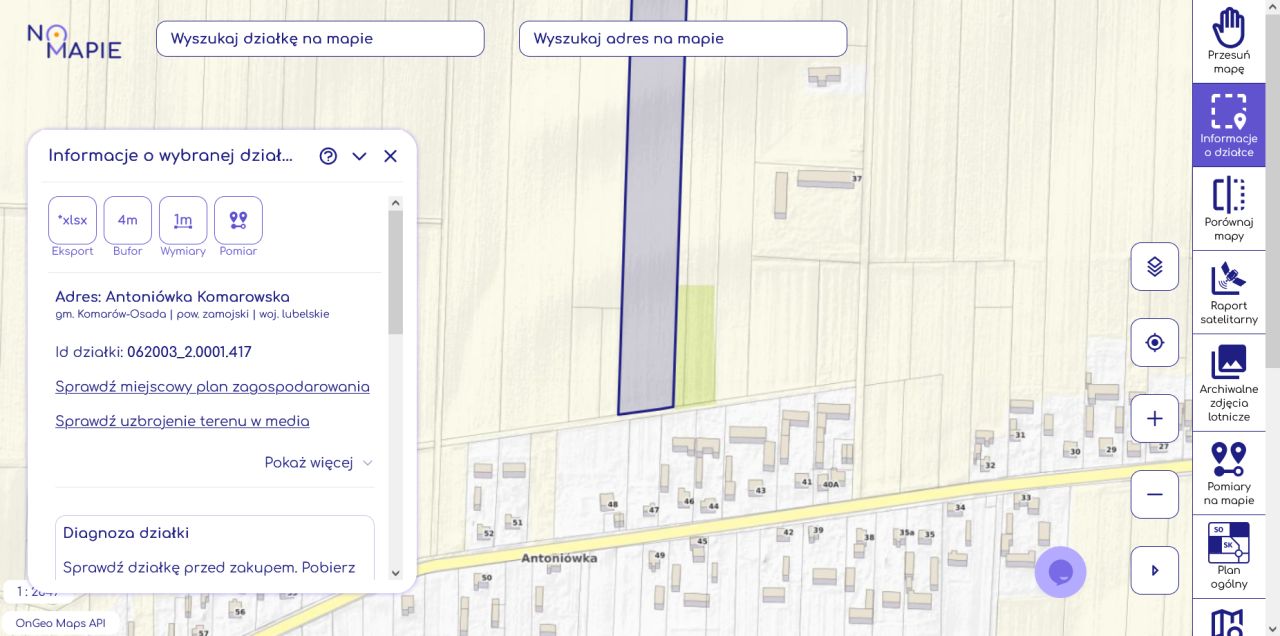The height and width of the screenshot is (636, 1280).
Task: Select the Pomiary na mapie tool
Action: click(1229, 473)
